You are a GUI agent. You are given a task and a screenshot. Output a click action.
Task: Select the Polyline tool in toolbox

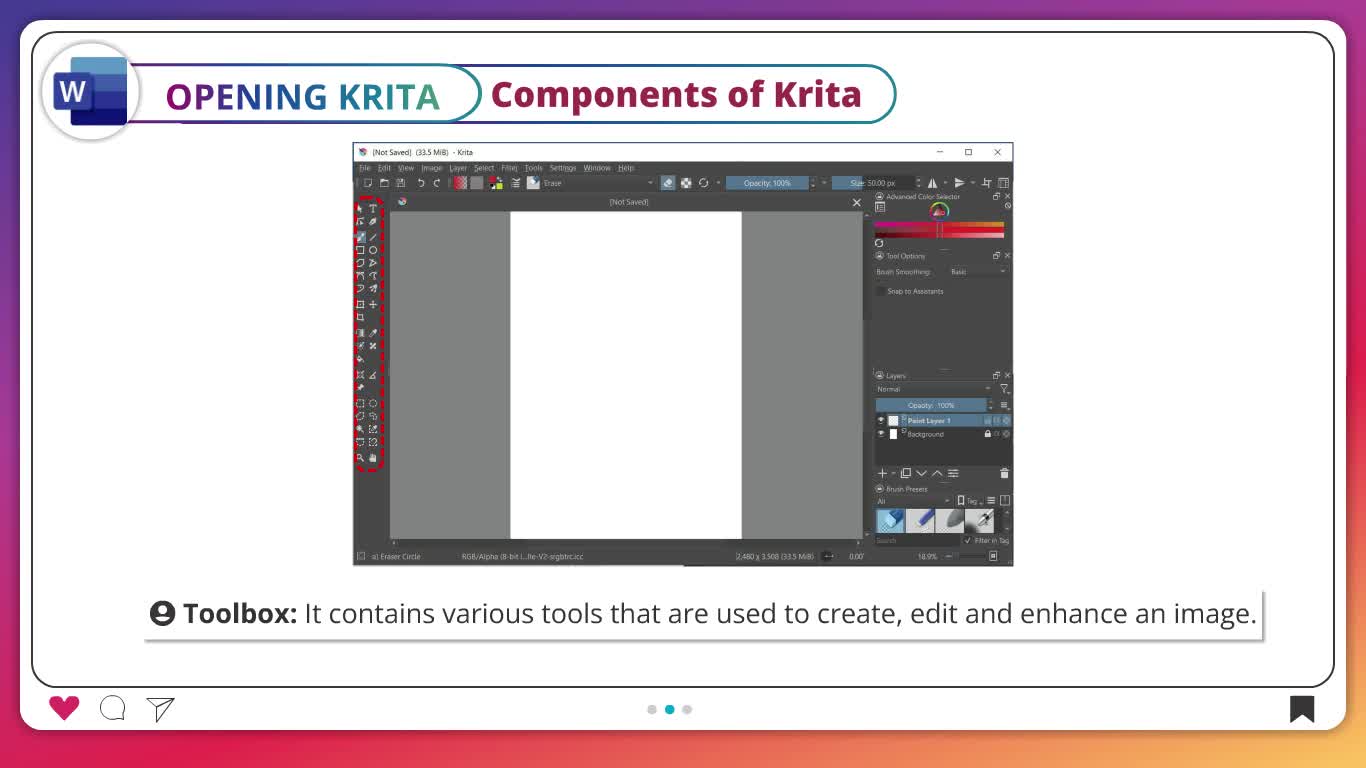click(373, 263)
